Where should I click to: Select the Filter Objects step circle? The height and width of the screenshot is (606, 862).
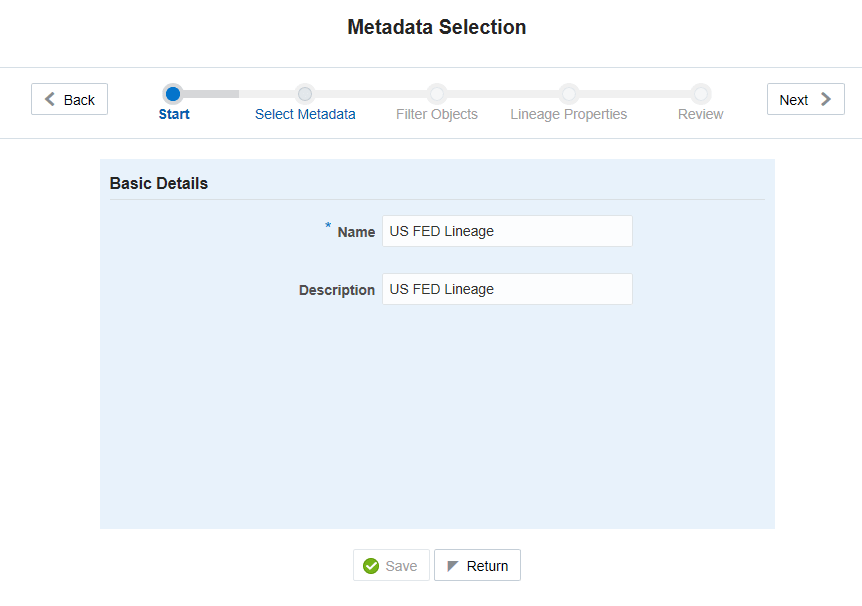point(437,94)
